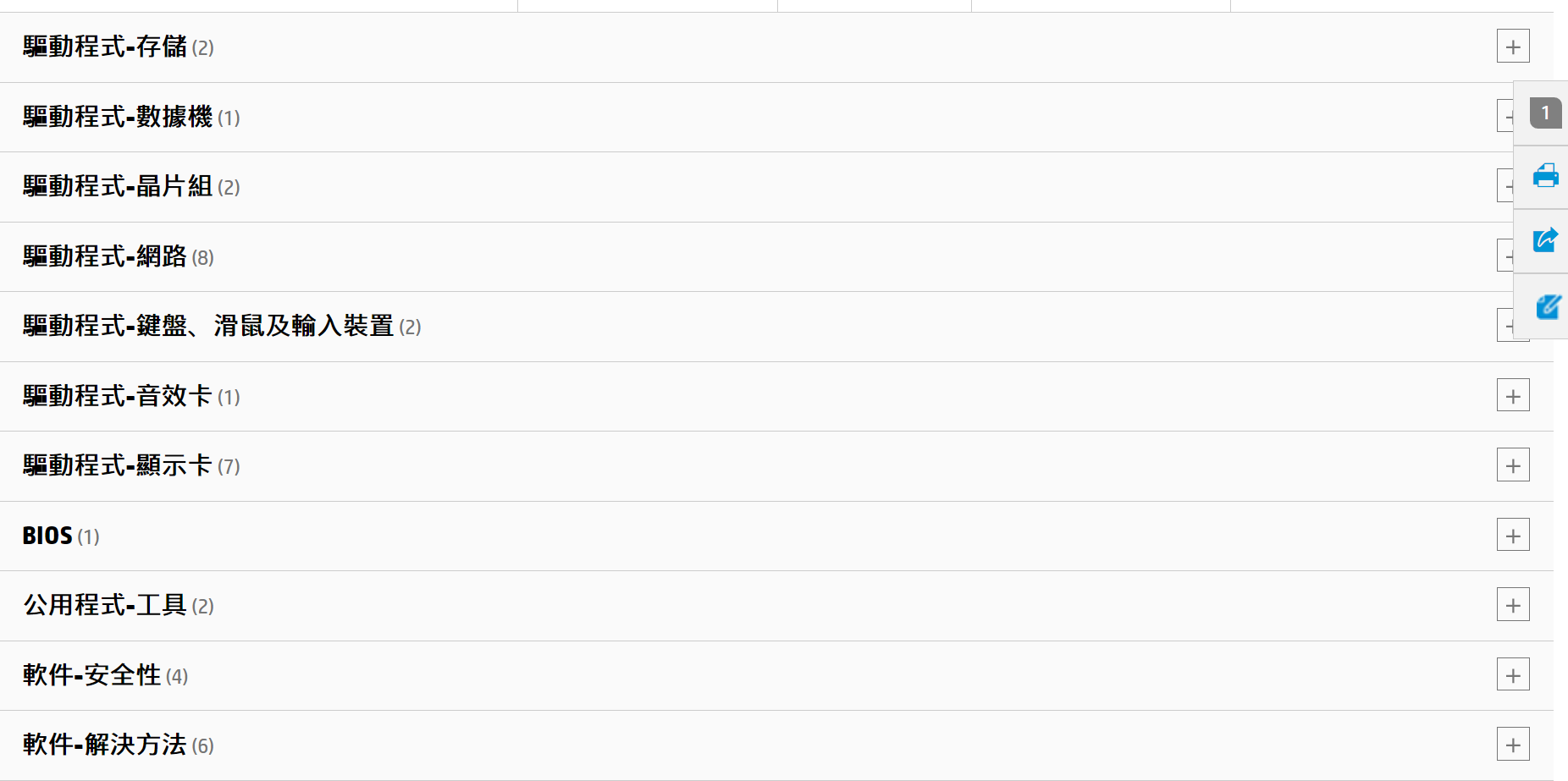Click the plus icon on the BIOS row
The image size is (1568, 781).
pos(1513,536)
